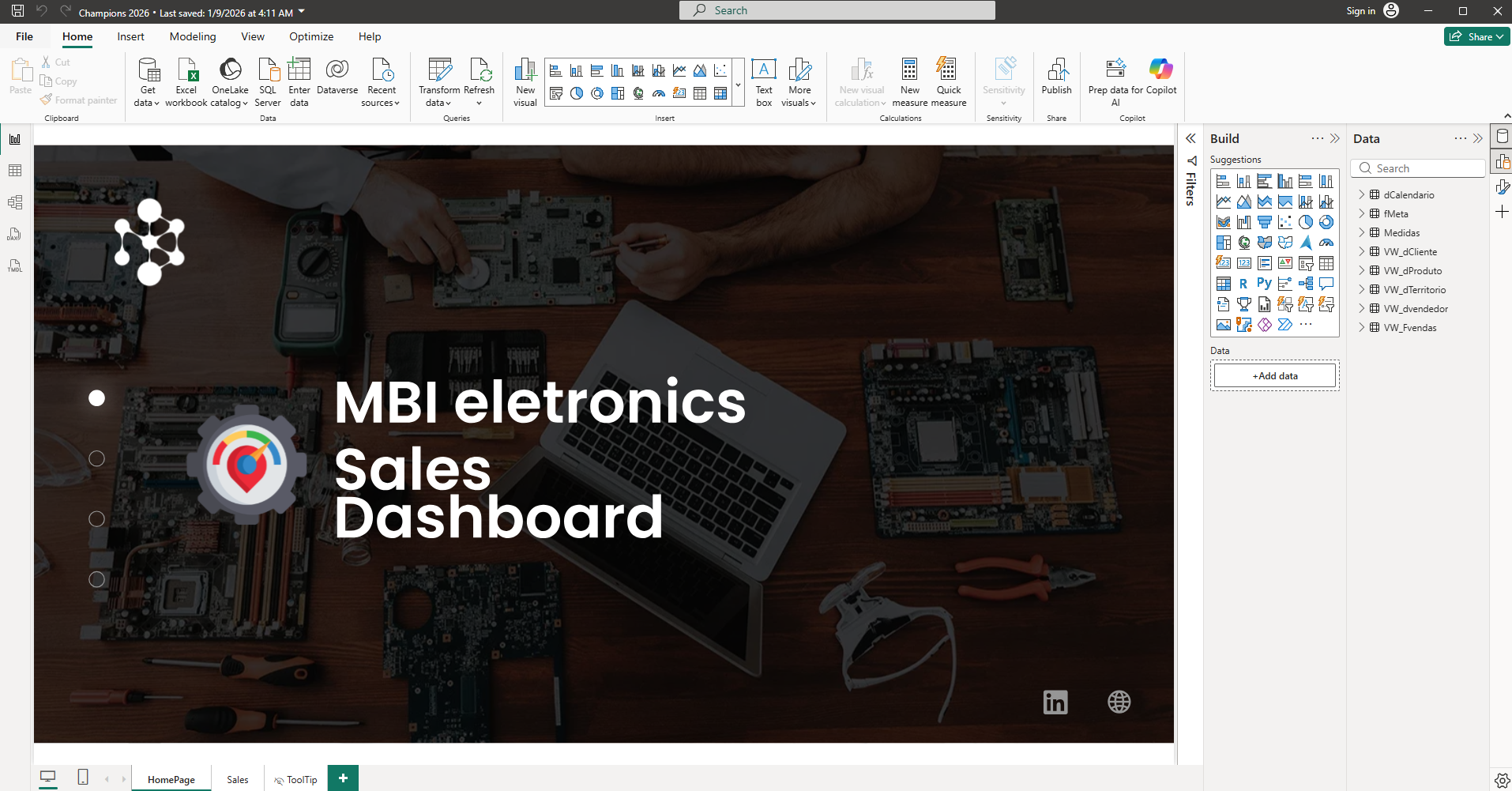Collapse the Build pane with its chevron
This screenshot has width=1512, height=791.
(x=1335, y=138)
